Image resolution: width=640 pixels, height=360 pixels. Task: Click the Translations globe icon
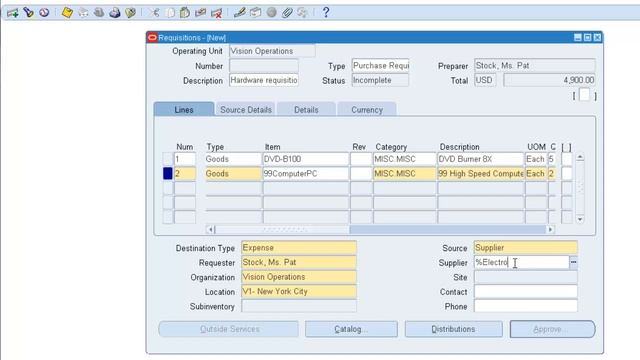click(271, 13)
